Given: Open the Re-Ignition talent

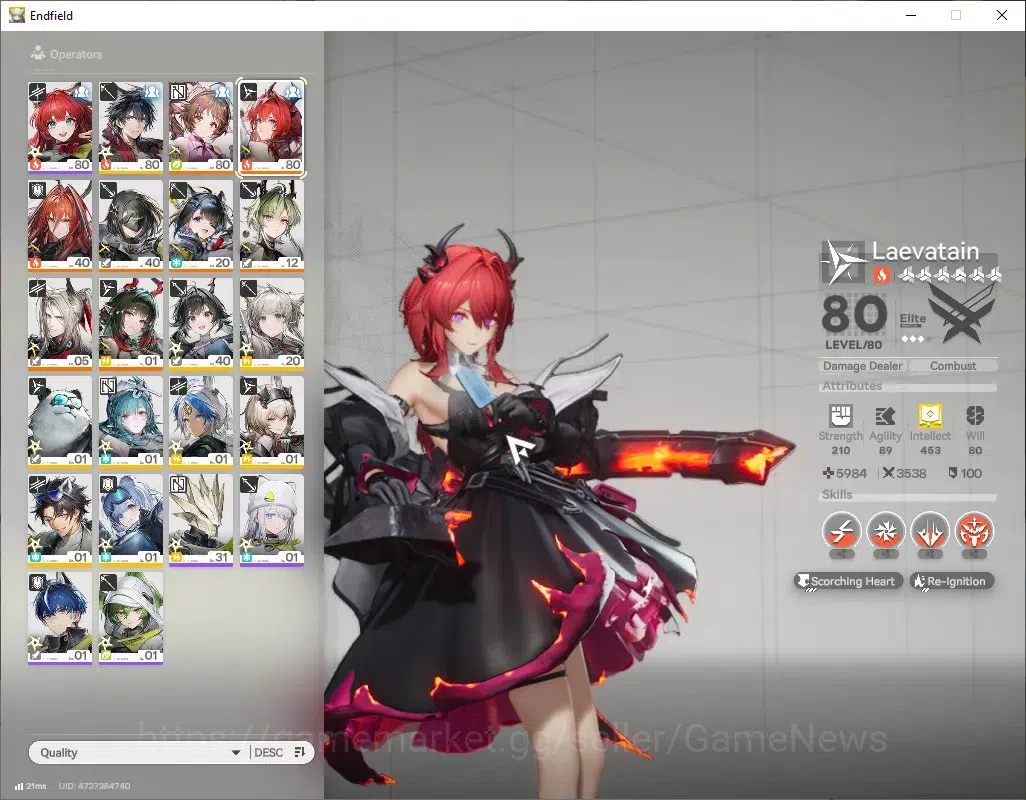Looking at the screenshot, I should click(952, 581).
